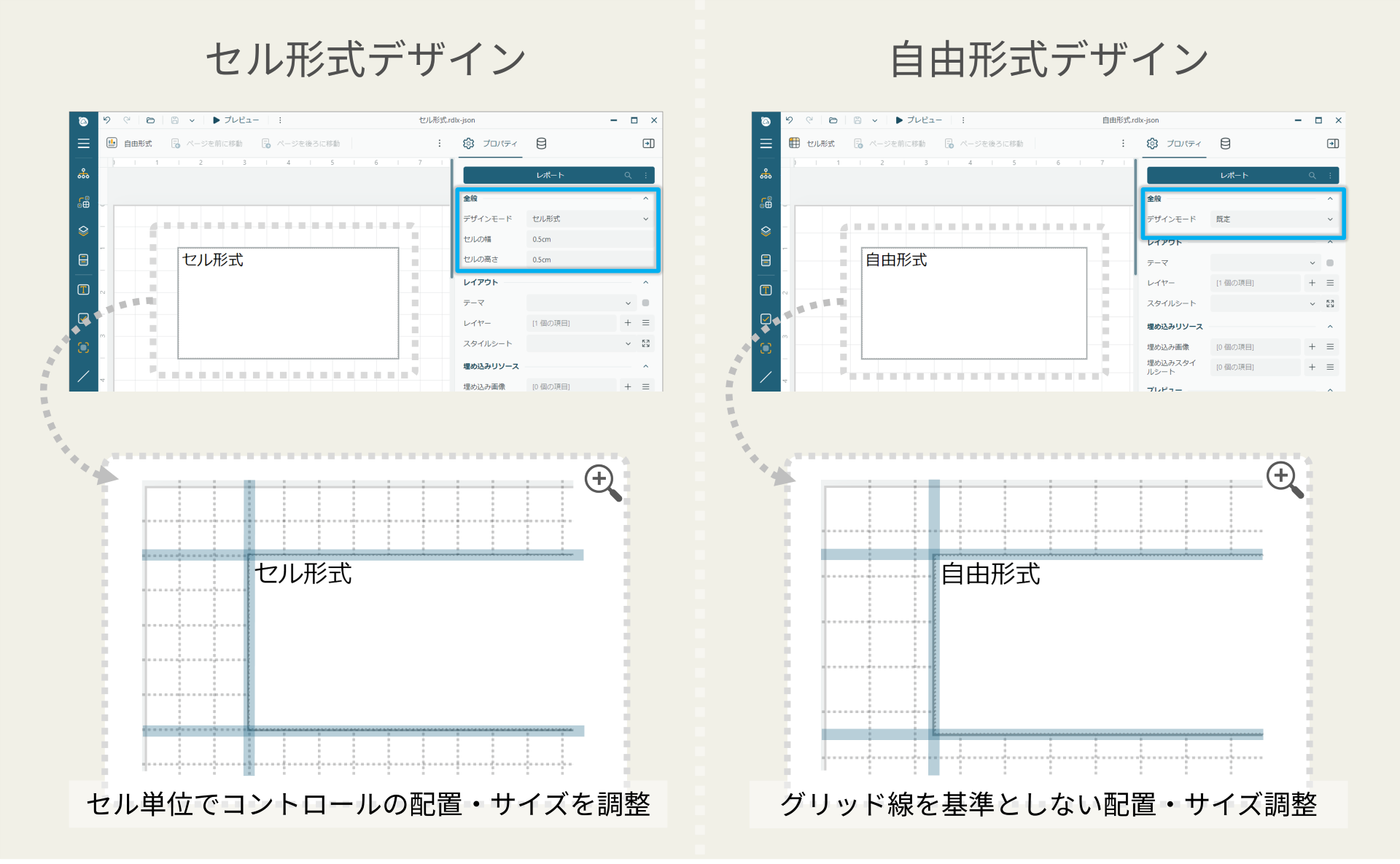Collapse the 埋め込みリソース section in 自由形式.rdlx-json window
Screen dimensions: 1400x864
click(x=1329, y=327)
